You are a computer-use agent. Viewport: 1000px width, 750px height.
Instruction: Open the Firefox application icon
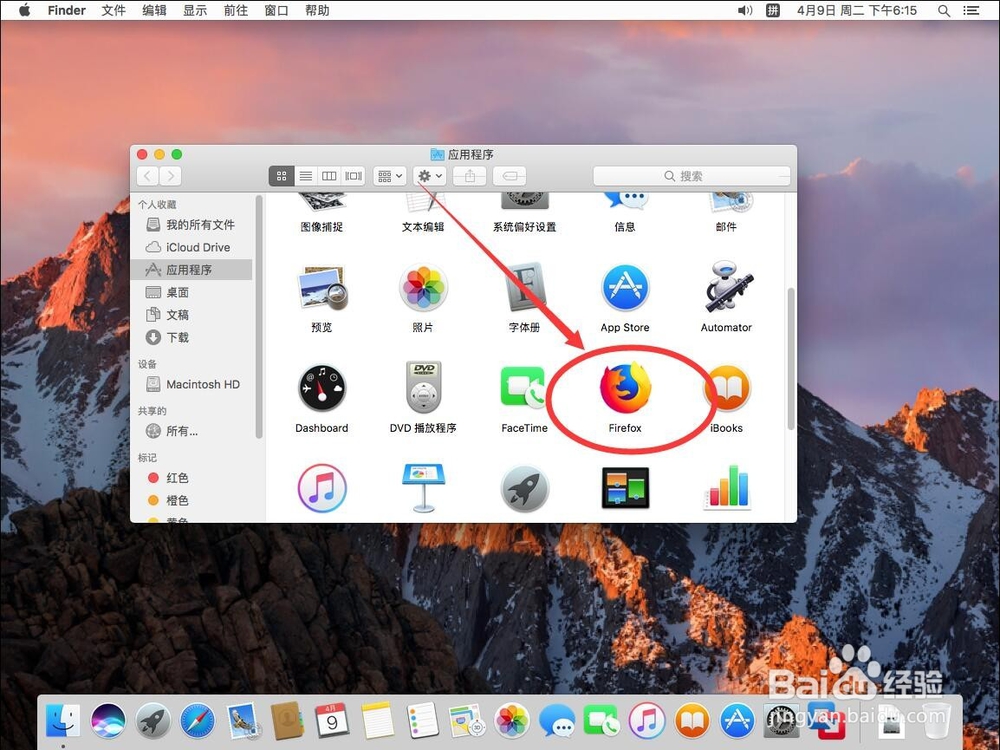(625, 387)
